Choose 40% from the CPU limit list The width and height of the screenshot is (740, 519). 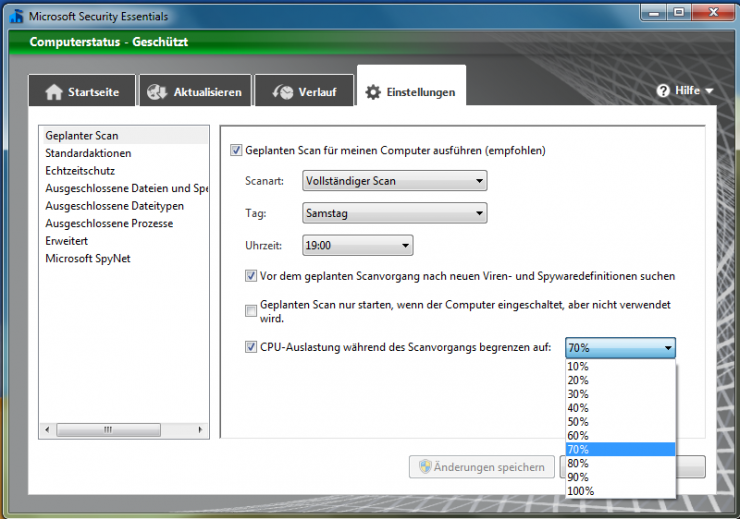(x=620, y=408)
